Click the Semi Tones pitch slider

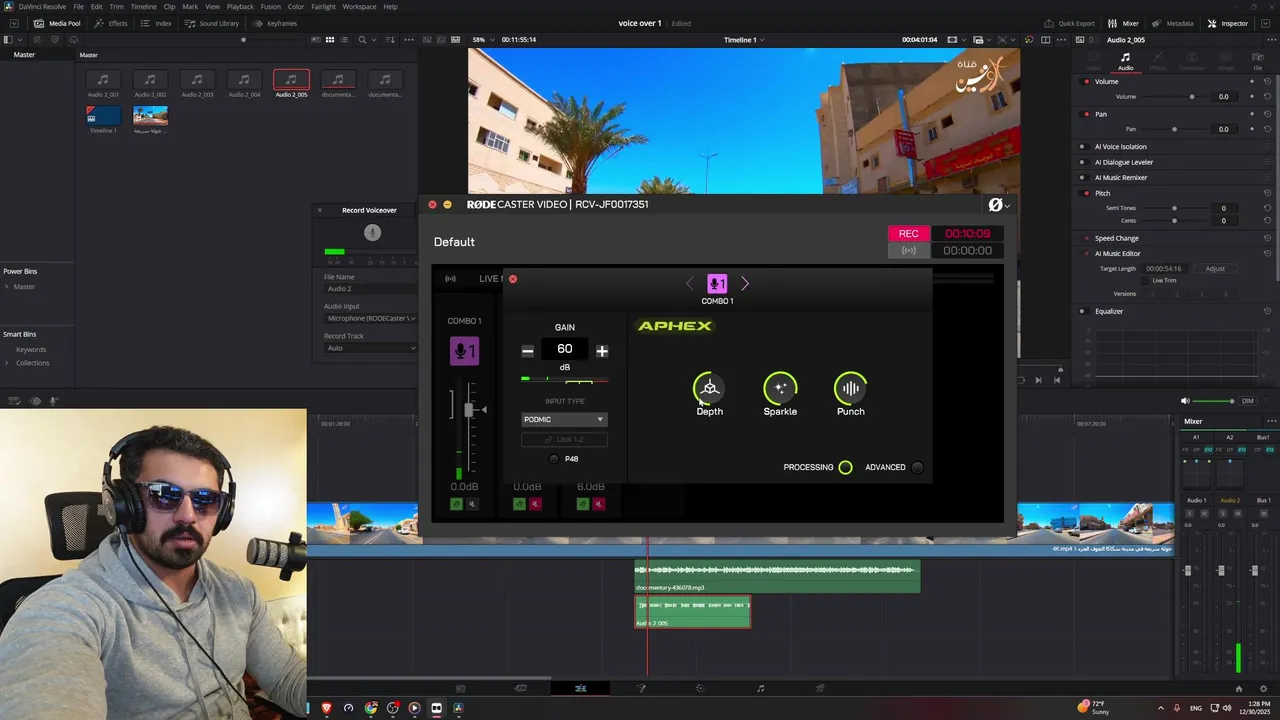point(1175,208)
